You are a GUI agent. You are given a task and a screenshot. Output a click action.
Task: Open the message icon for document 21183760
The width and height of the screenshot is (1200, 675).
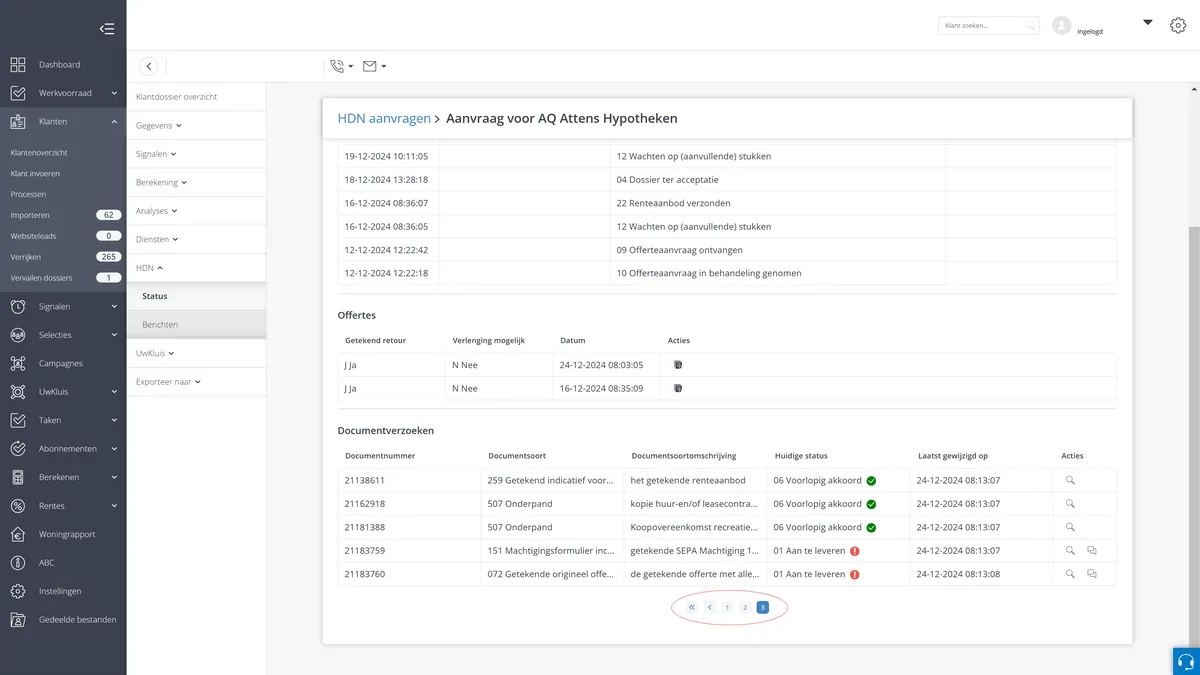1092,574
